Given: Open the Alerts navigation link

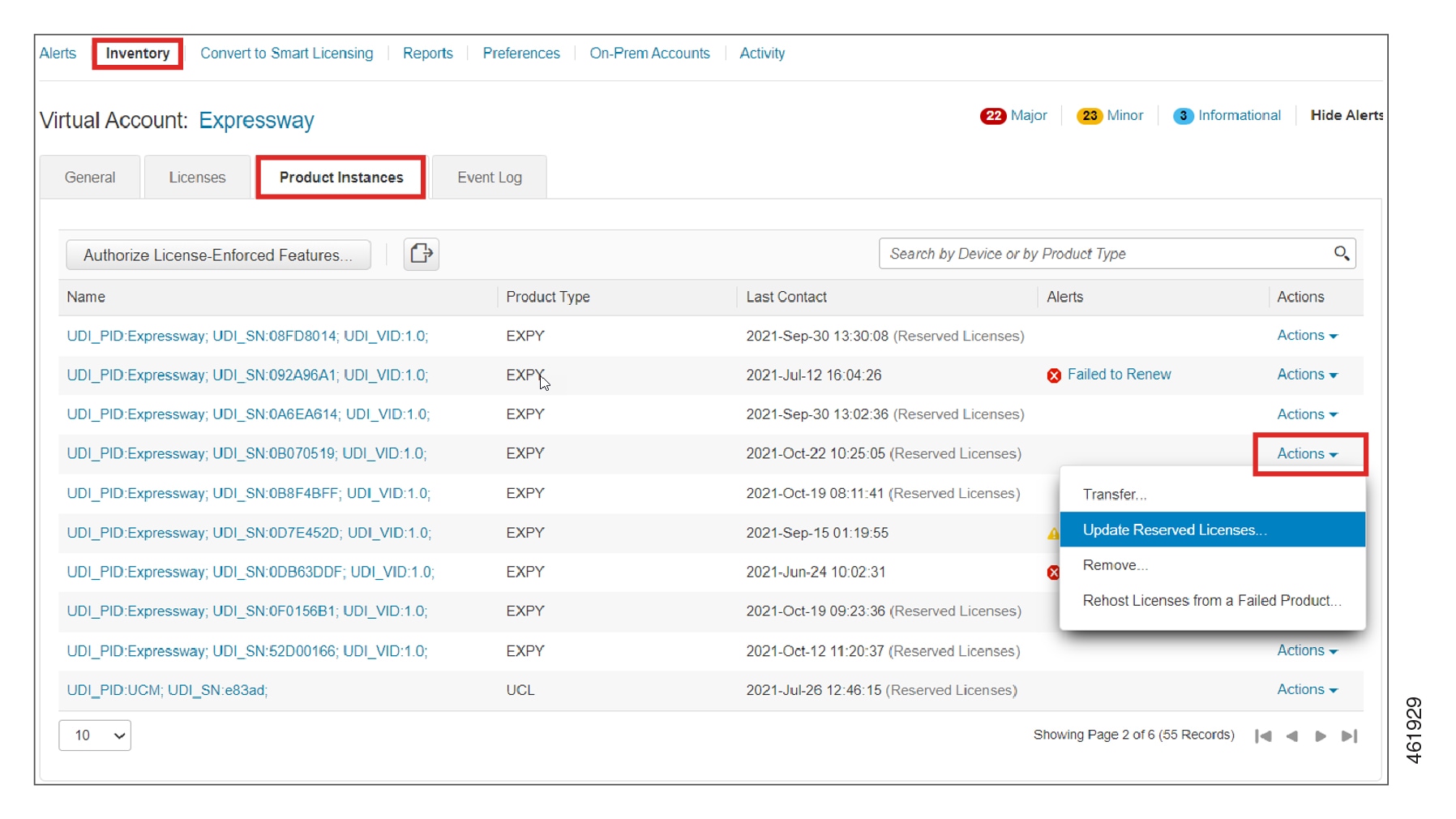Looking at the screenshot, I should coord(58,54).
